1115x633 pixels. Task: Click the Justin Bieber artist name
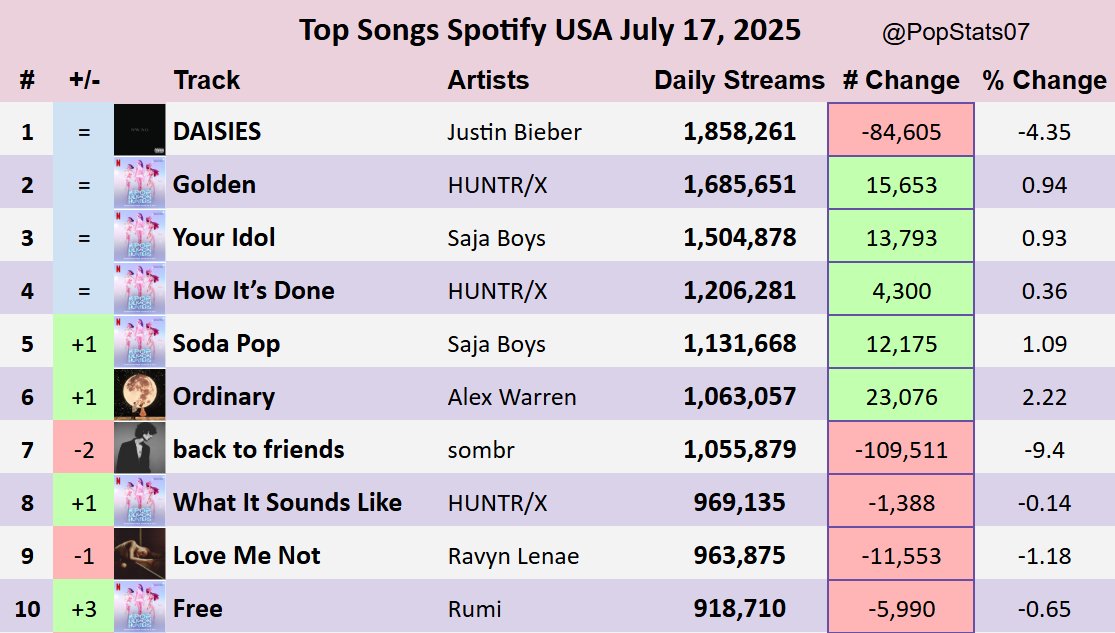[514, 132]
